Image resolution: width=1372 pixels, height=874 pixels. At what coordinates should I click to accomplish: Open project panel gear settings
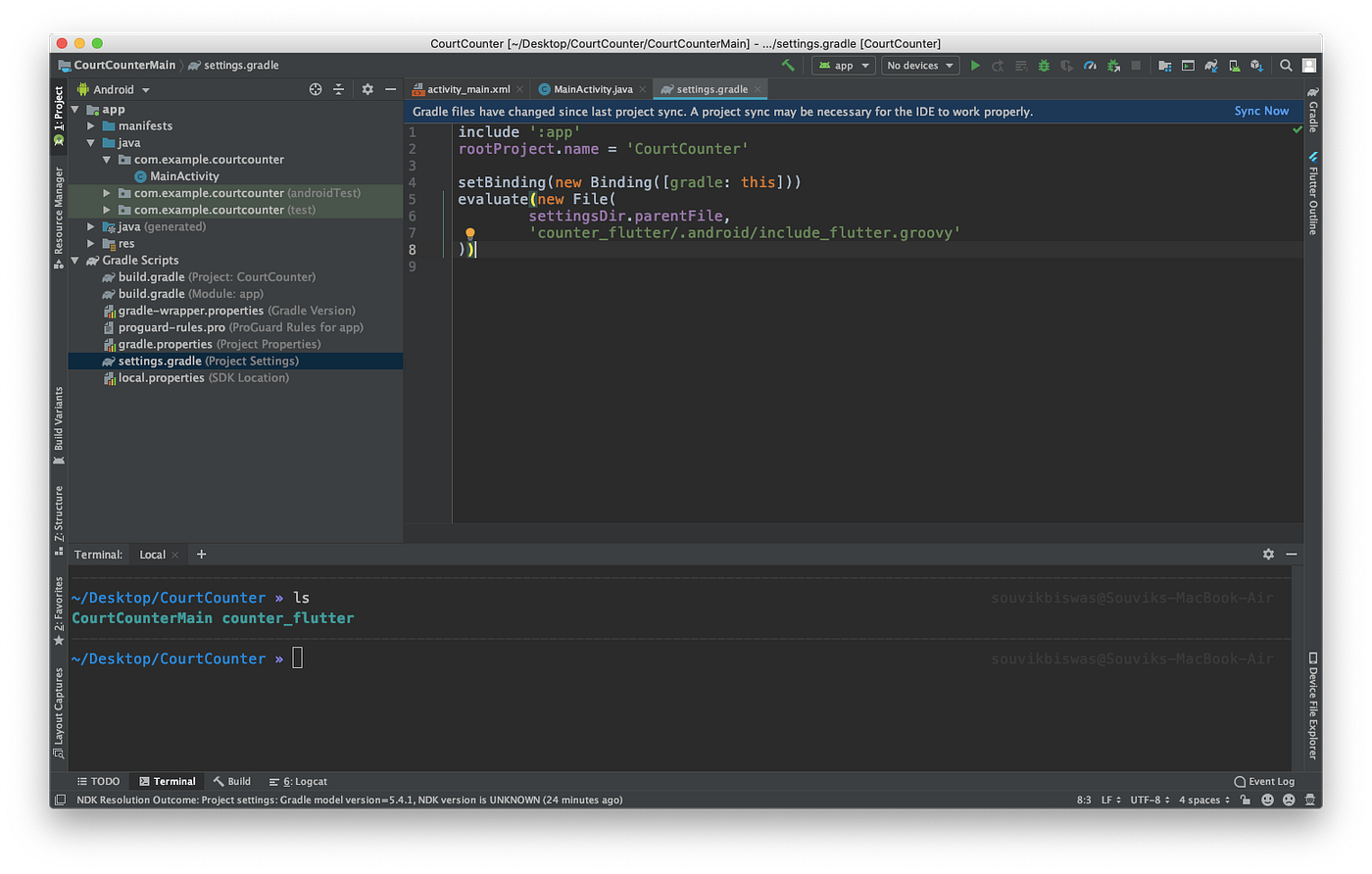(x=367, y=89)
